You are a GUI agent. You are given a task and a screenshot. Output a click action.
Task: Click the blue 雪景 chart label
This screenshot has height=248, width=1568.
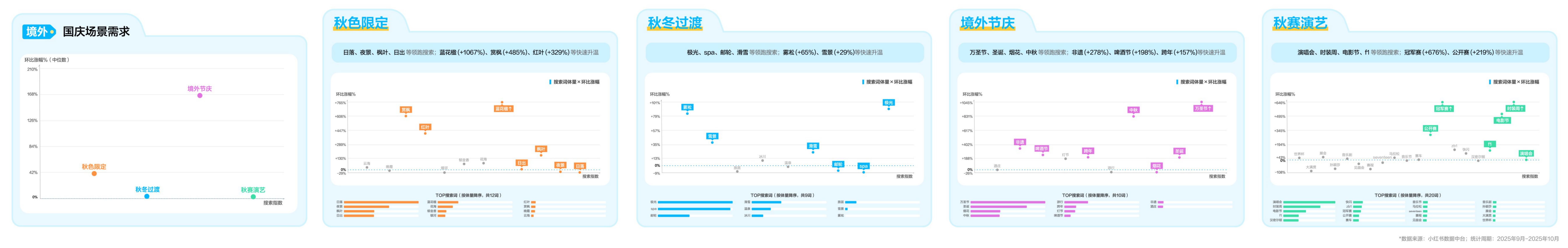tap(712, 136)
